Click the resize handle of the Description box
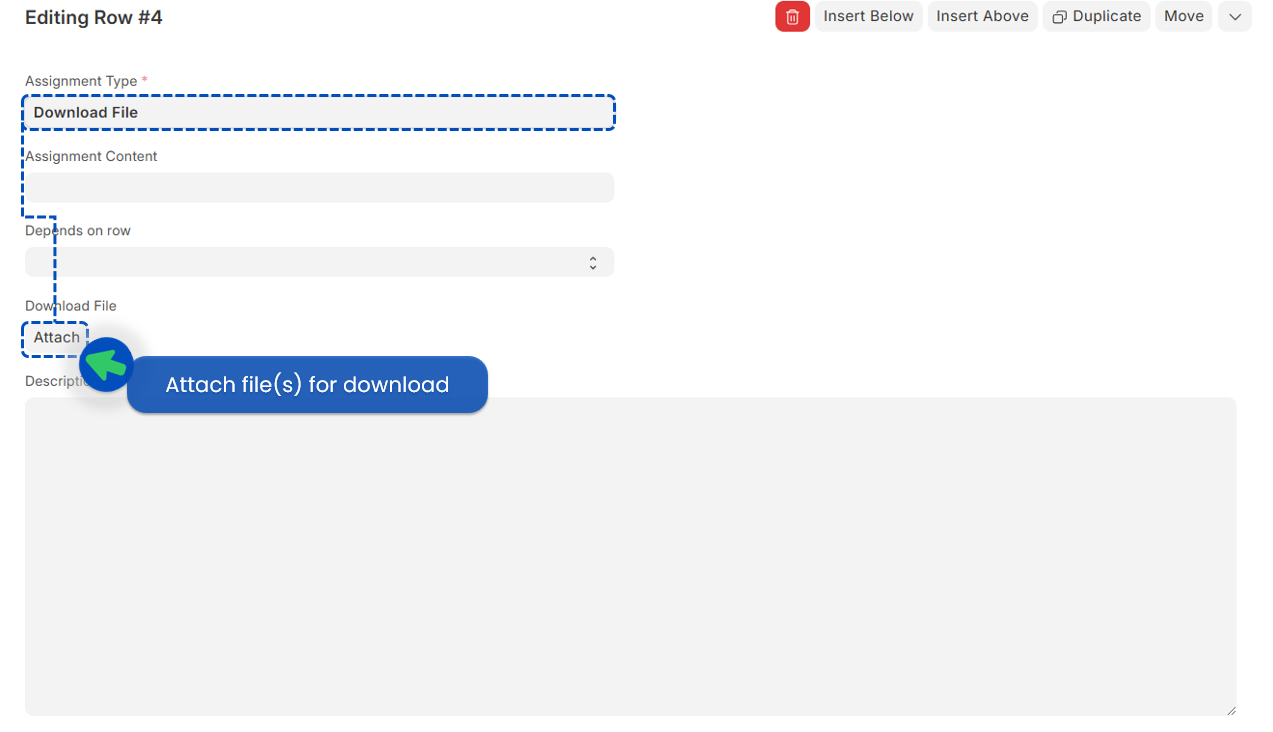 tap(1231, 709)
